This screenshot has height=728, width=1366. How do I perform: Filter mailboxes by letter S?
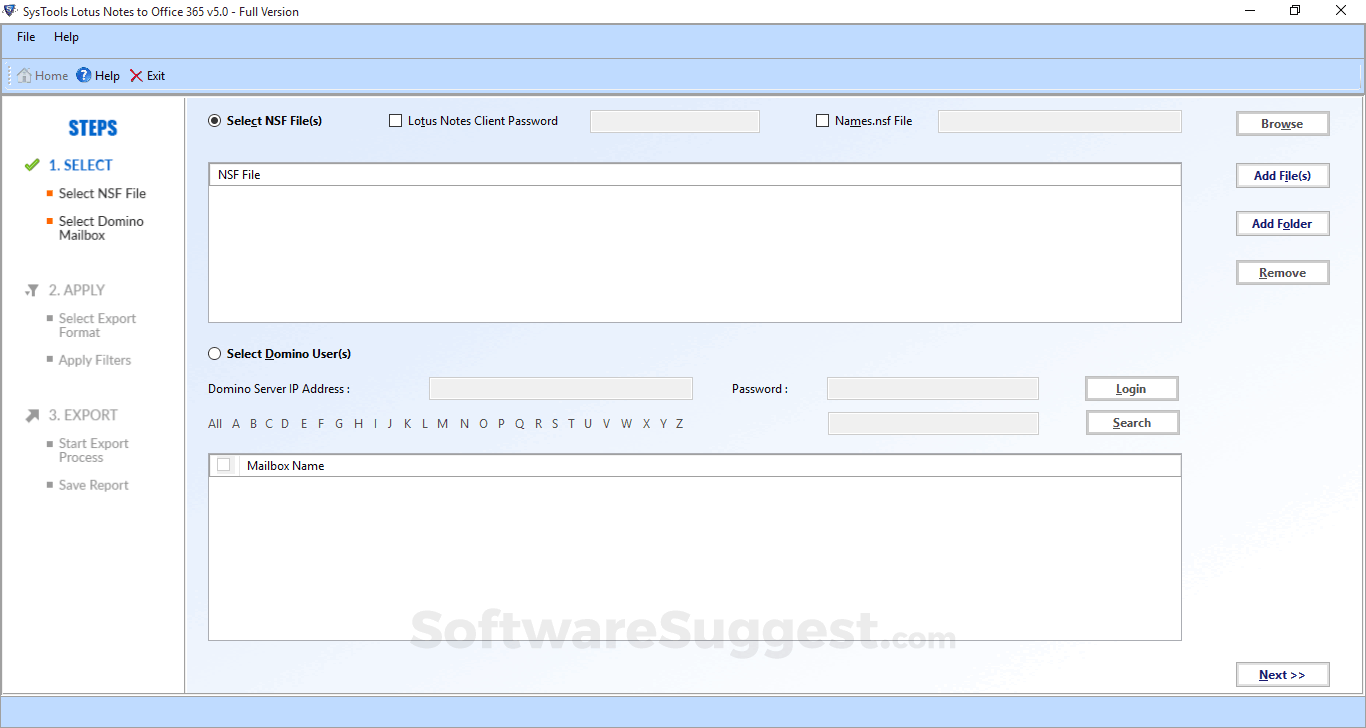(555, 423)
